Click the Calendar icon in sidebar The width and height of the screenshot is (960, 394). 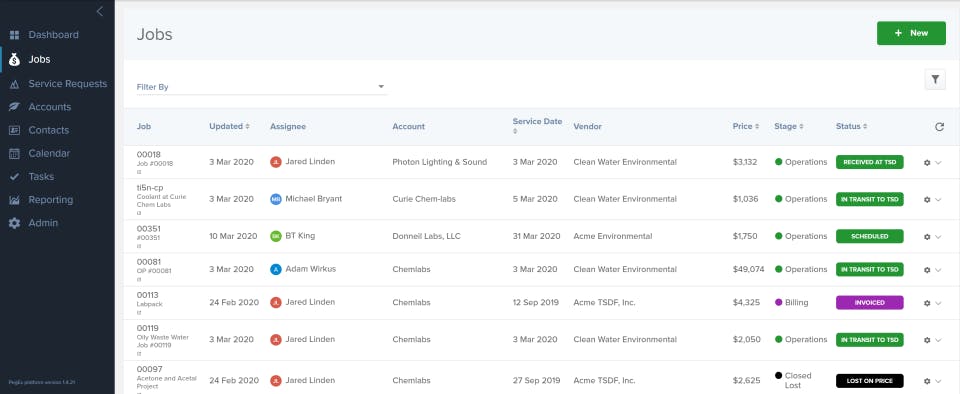point(14,154)
